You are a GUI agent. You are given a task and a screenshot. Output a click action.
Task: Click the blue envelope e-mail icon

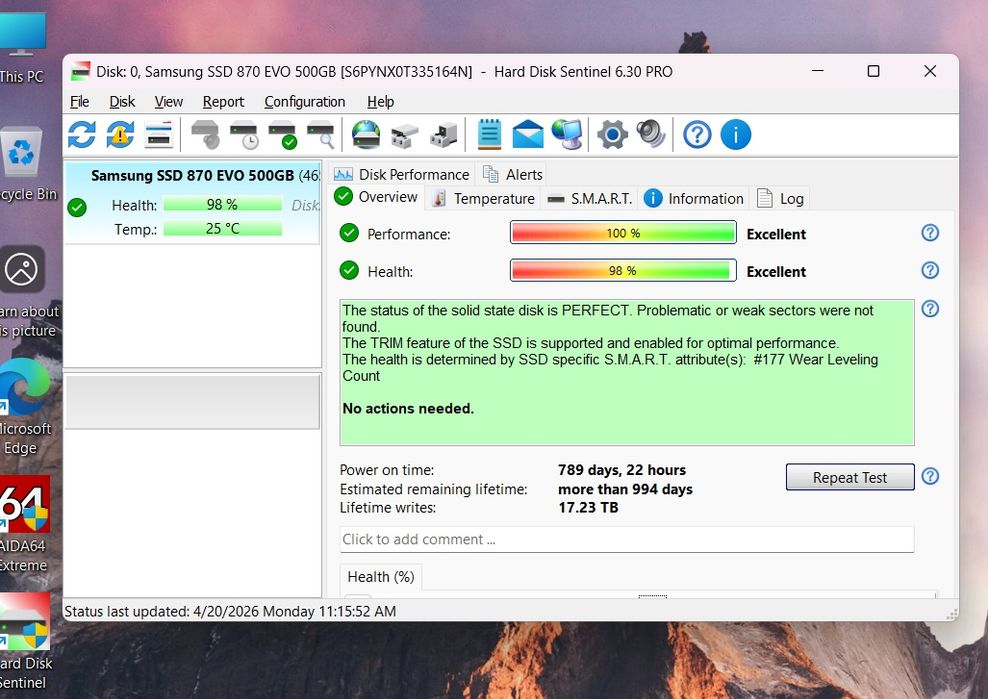point(528,134)
